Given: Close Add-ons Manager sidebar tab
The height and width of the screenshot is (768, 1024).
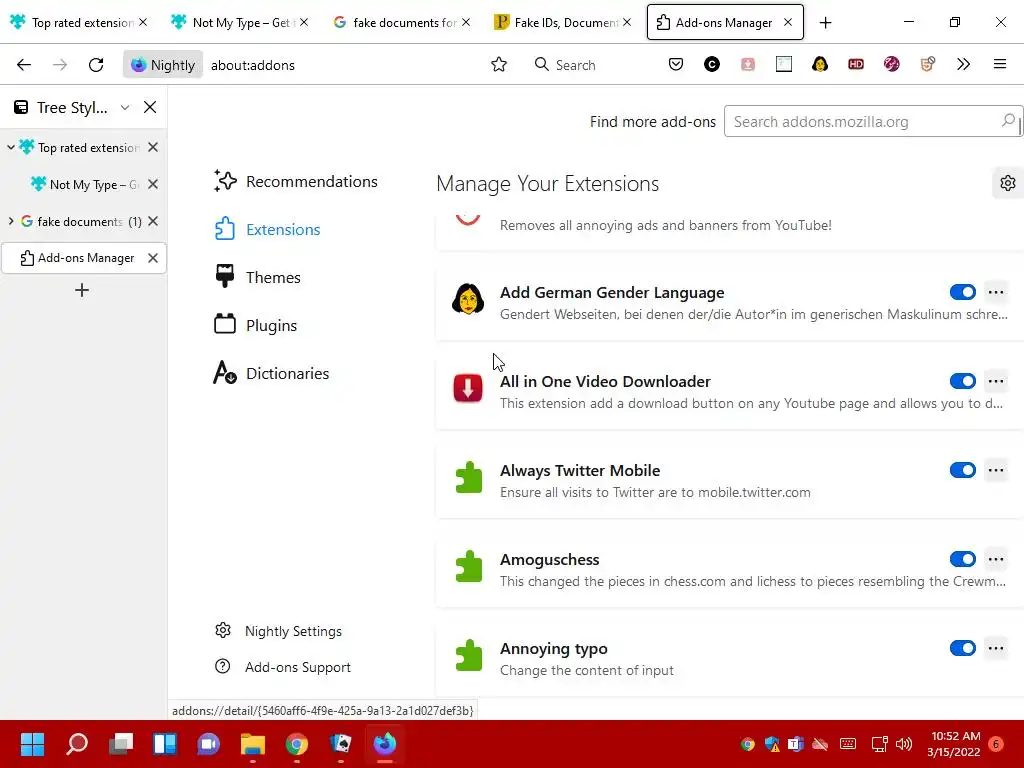Looking at the screenshot, I should (x=153, y=258).
